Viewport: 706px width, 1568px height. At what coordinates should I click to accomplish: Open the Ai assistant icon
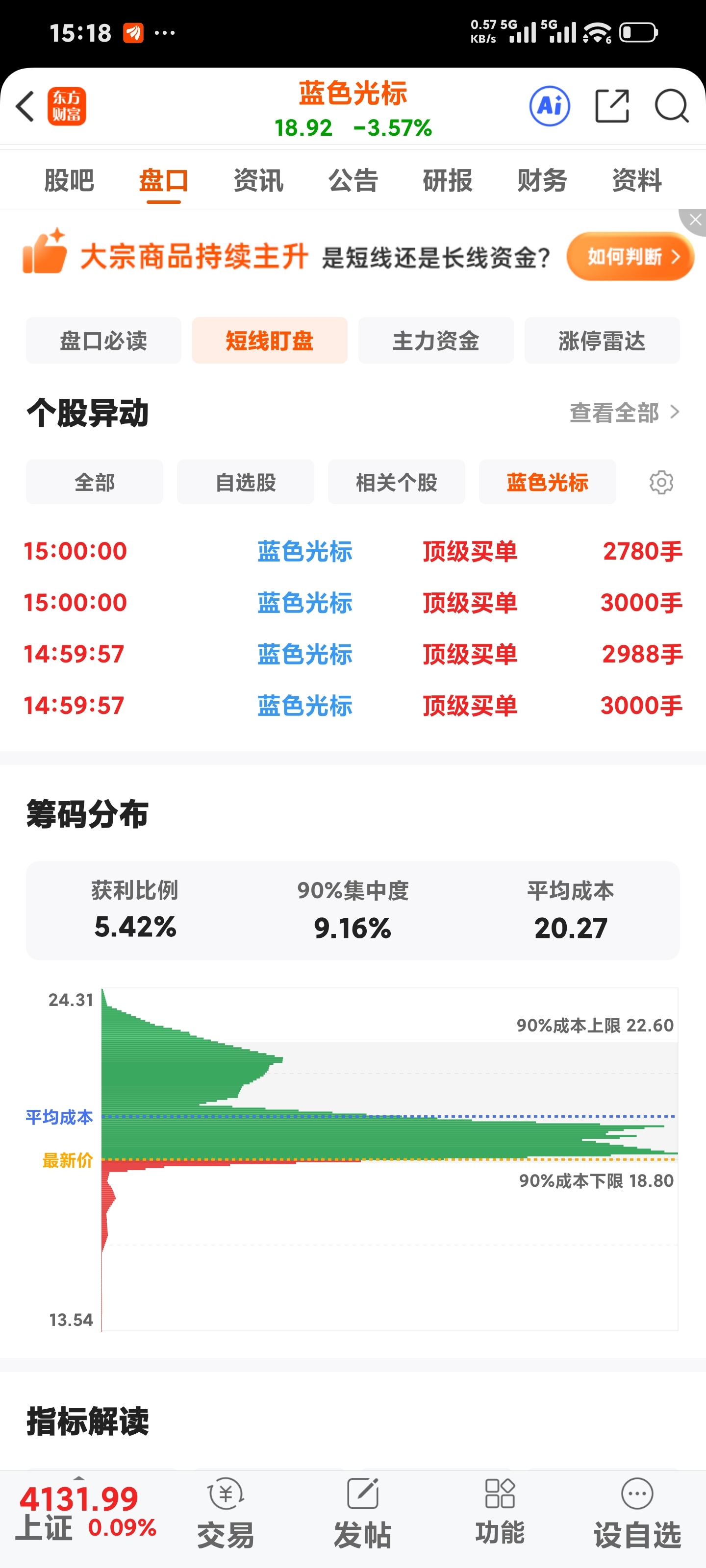[x=550, y=106]
